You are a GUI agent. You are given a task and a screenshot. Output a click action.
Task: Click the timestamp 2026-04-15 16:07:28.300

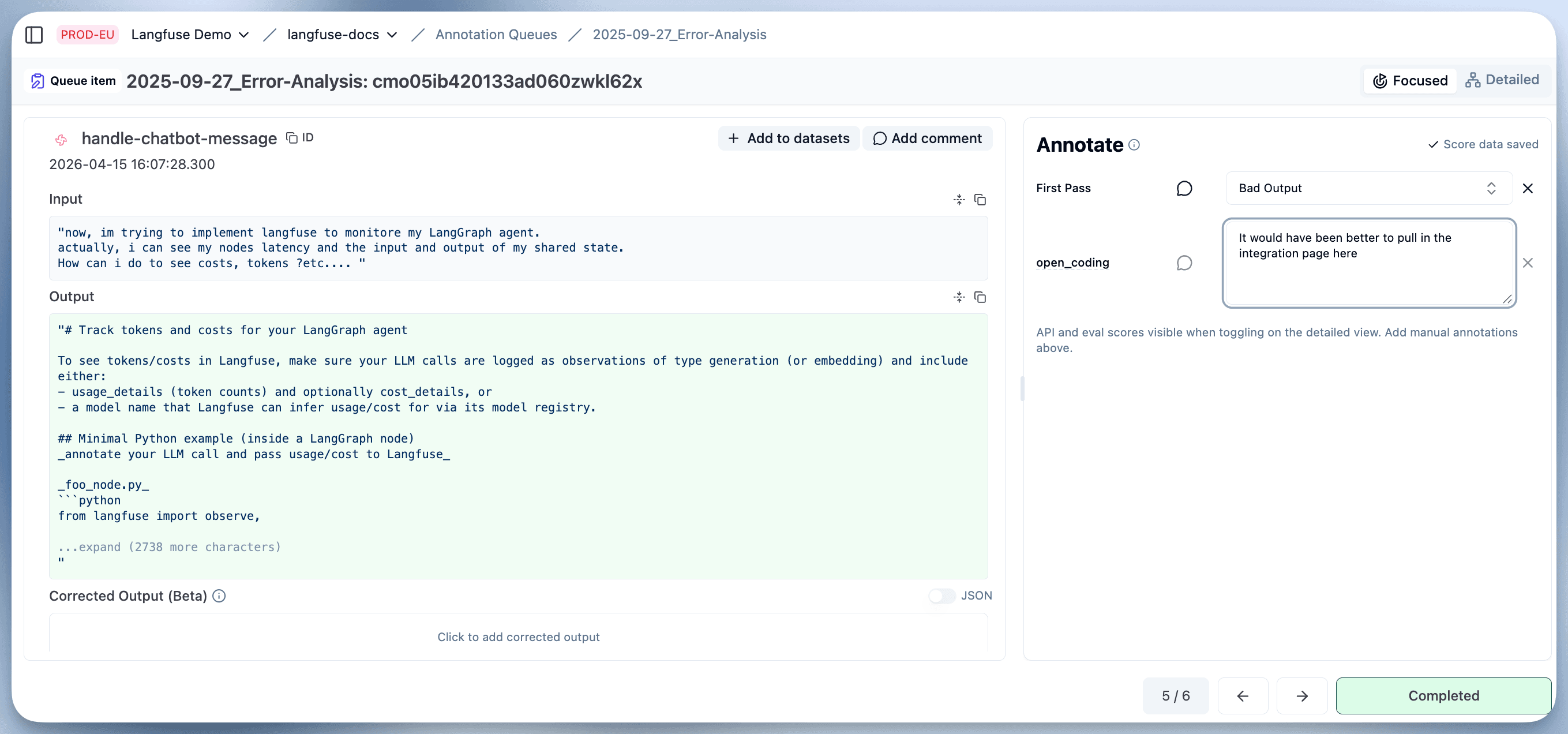point(132,164)
